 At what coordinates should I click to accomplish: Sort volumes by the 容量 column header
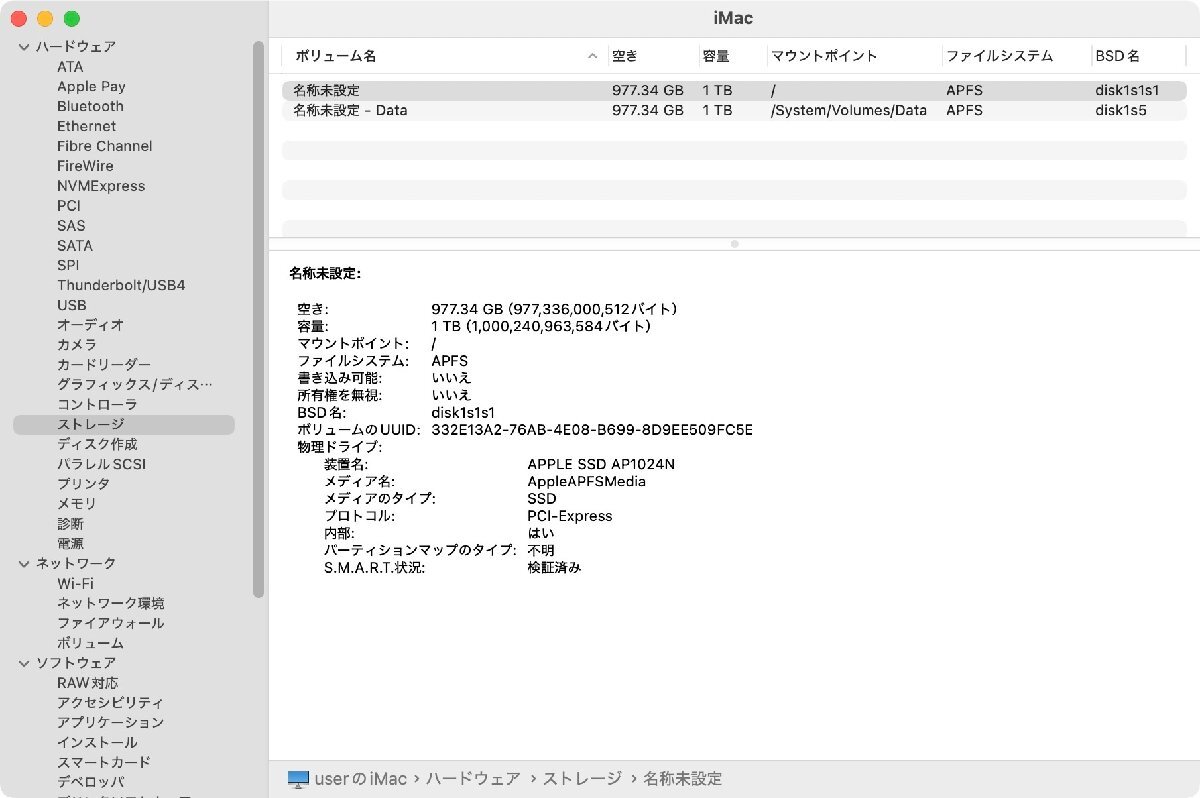coord(714,56)
